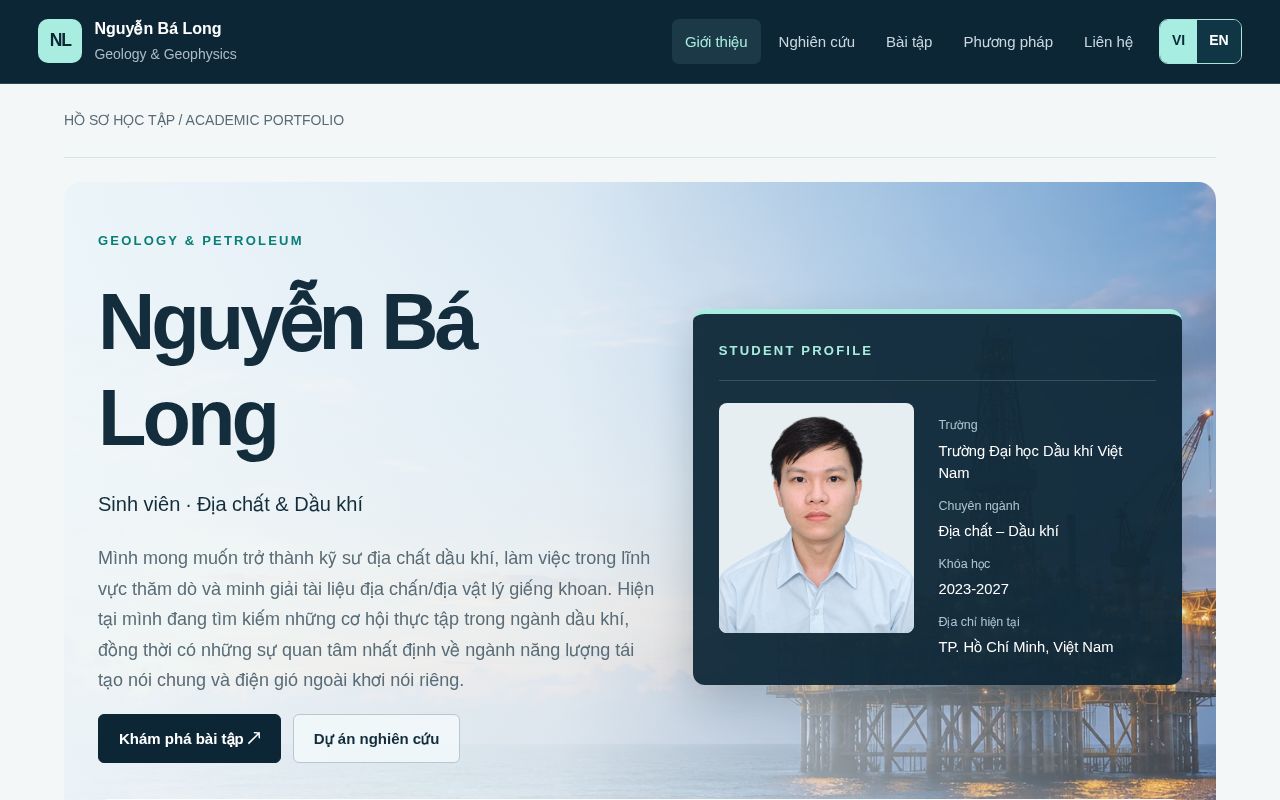This screenshot has height=800, width=1280.
Task: Click the Sinh viên · Địa chất & Dầu khí subtitle
Action: pos(230,504)
